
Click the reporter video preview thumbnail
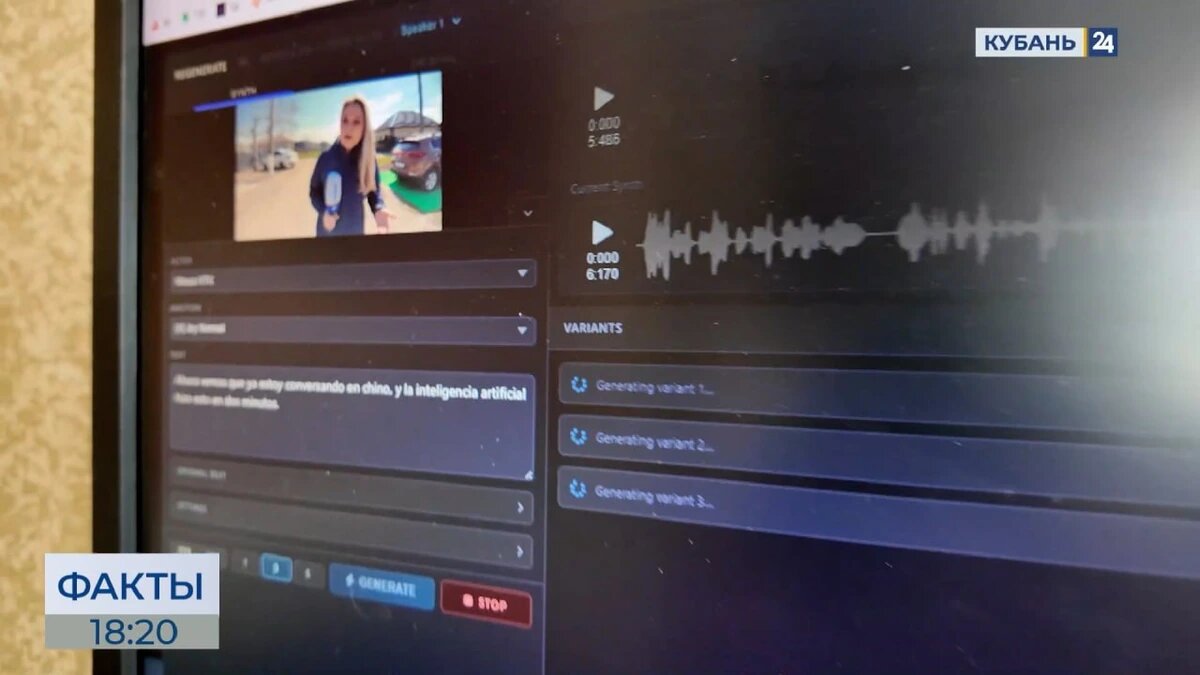pos(337,156)
